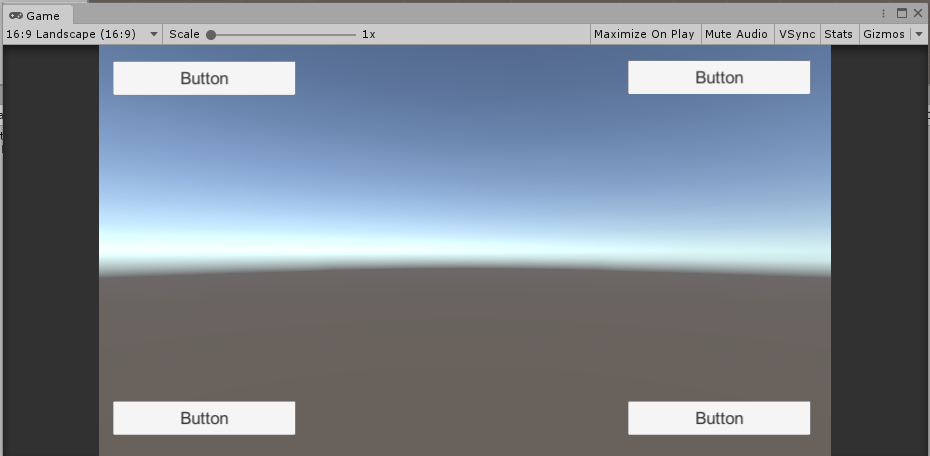Click the Scale slider handle
Viewport: 930px width, 456px height.
(211, 35)
